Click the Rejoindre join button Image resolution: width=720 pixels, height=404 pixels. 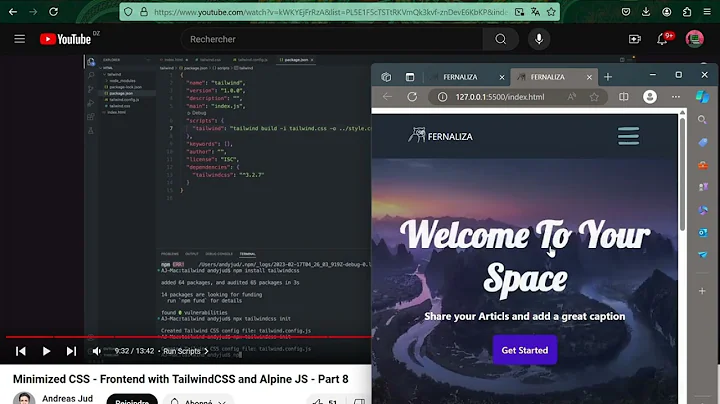132,399
